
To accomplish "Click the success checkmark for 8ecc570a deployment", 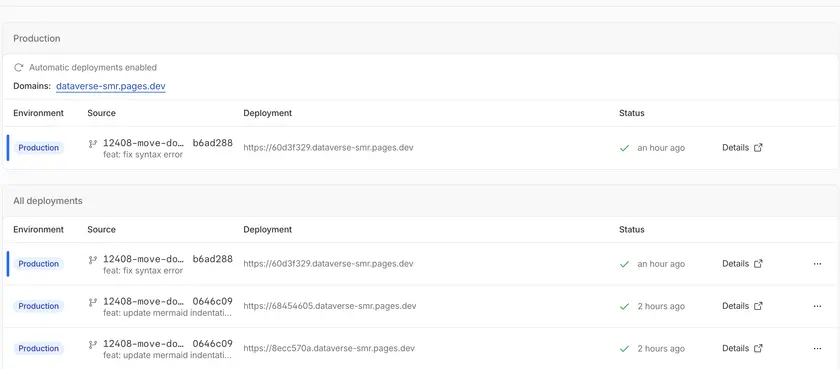I will pyautogui.click(x=624, y=349).
